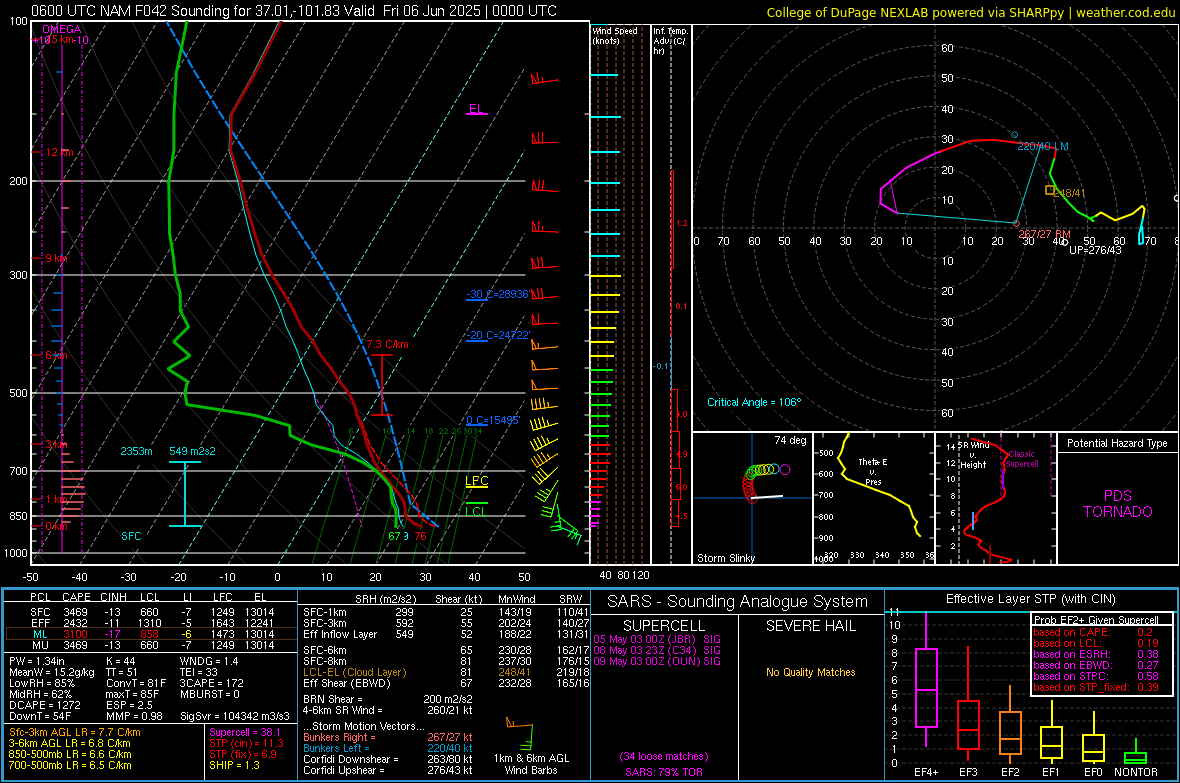Select the OMEGA label on the skew-T
Image resolution: width=1180 pixels, height=783 pixels.
click(62, 29)
